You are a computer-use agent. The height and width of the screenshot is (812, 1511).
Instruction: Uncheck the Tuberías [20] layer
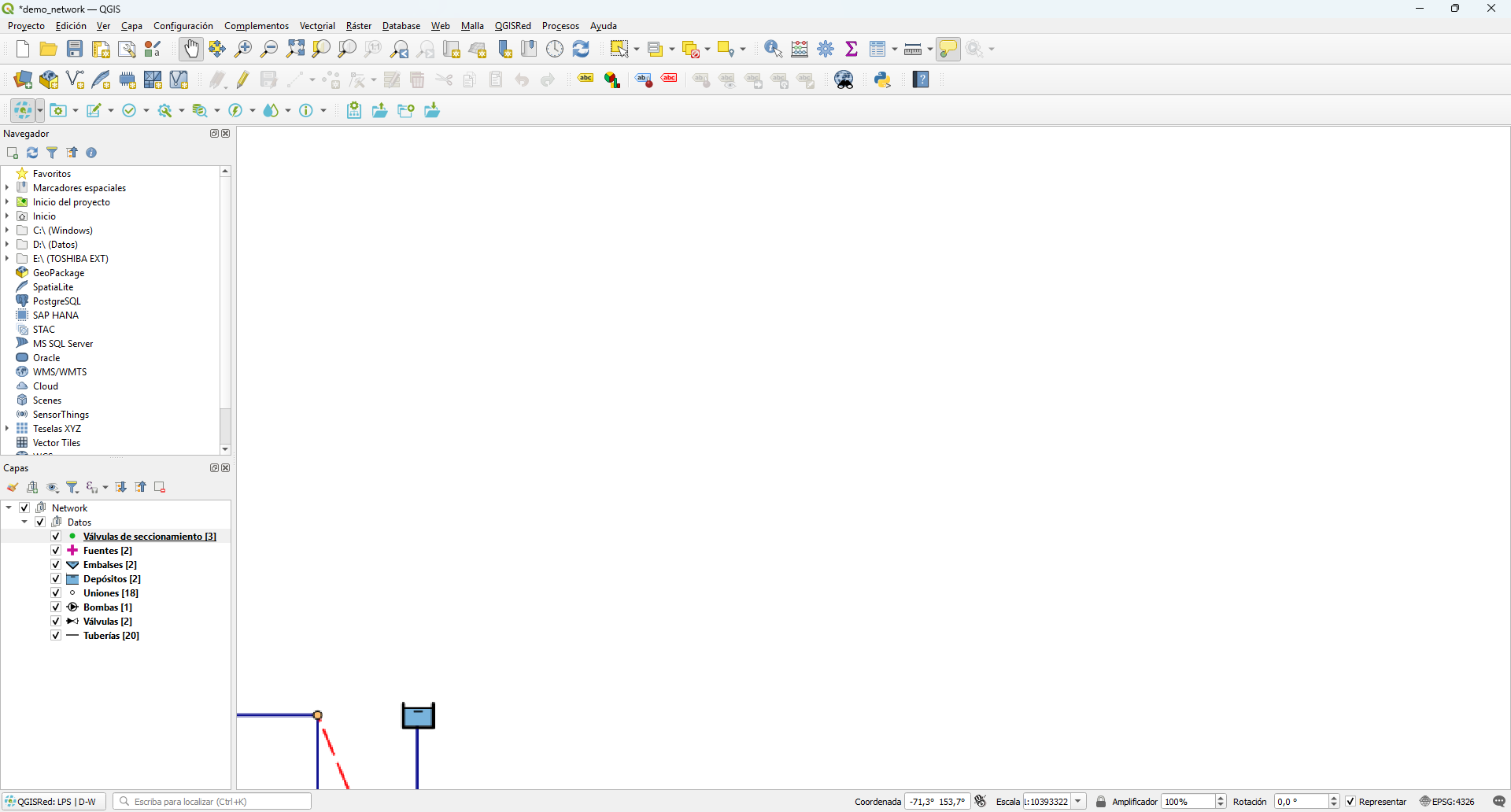pyautogui.click(x=56, y=636)
